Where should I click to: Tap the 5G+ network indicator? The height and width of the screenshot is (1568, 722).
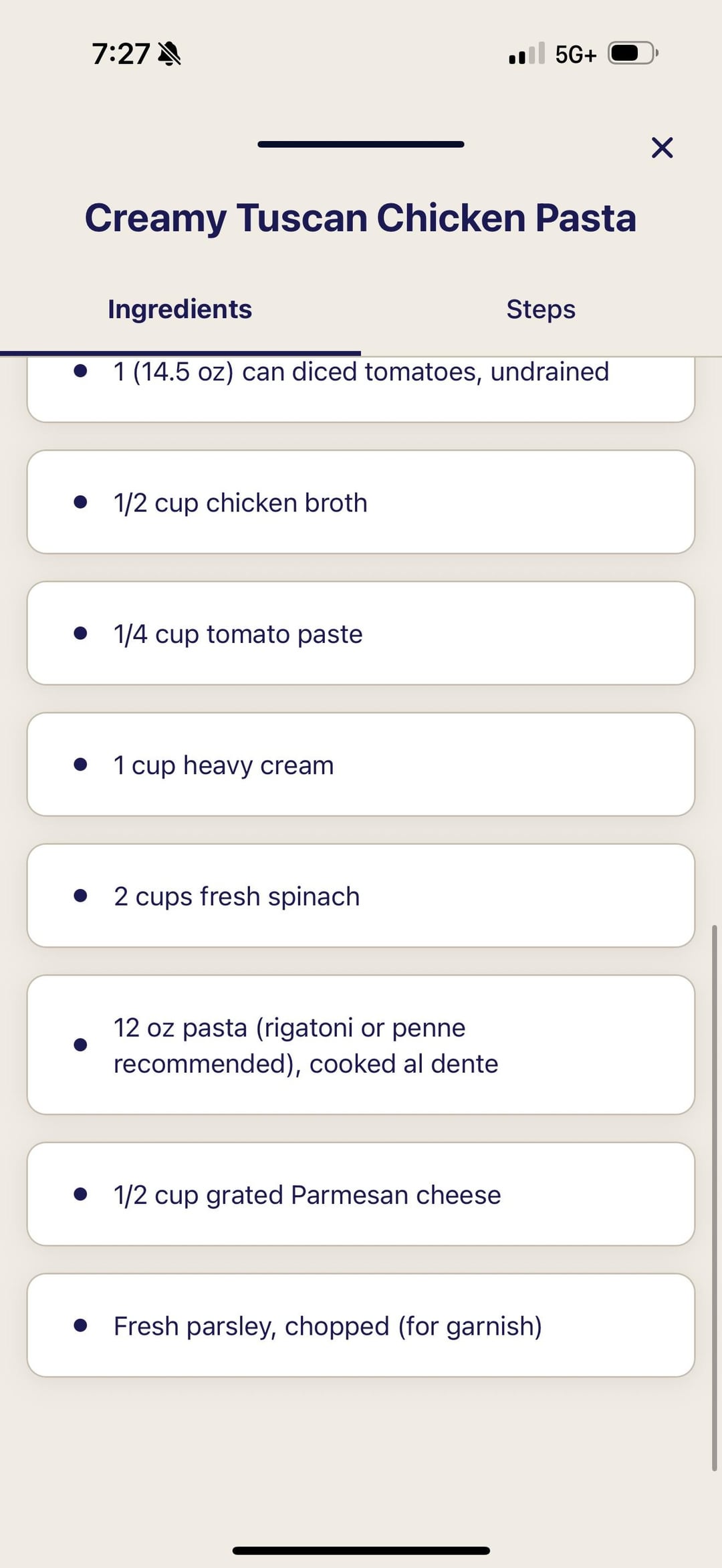[x=575, y=55]
